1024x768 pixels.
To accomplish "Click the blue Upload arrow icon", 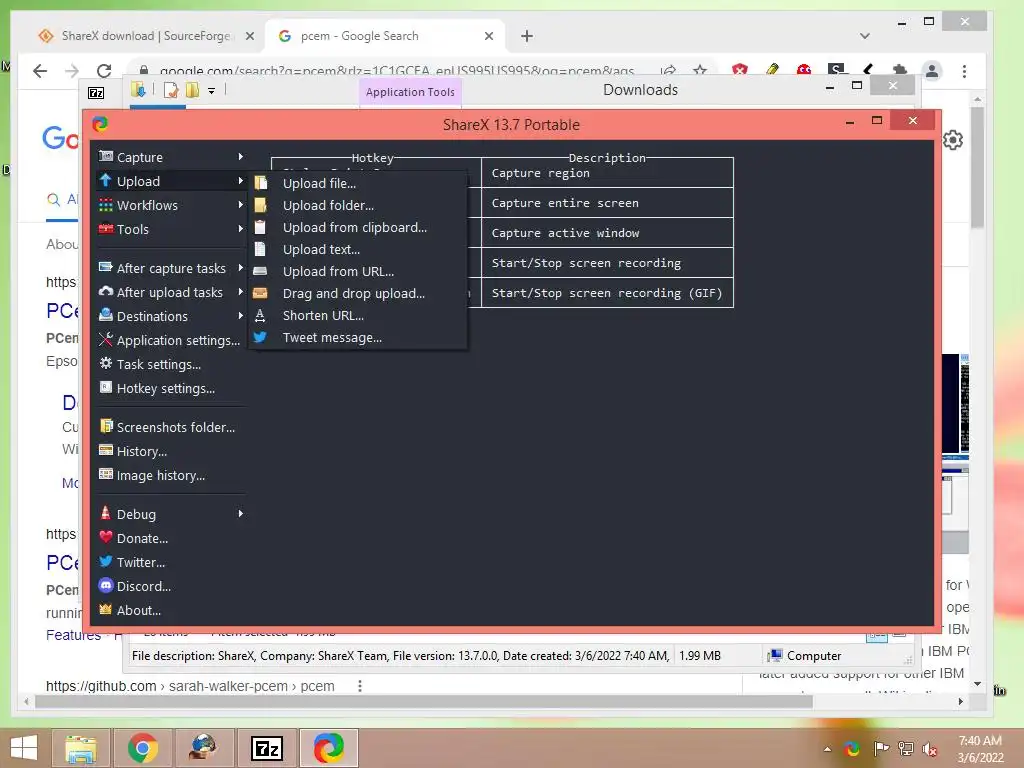I will coord(106,180).
